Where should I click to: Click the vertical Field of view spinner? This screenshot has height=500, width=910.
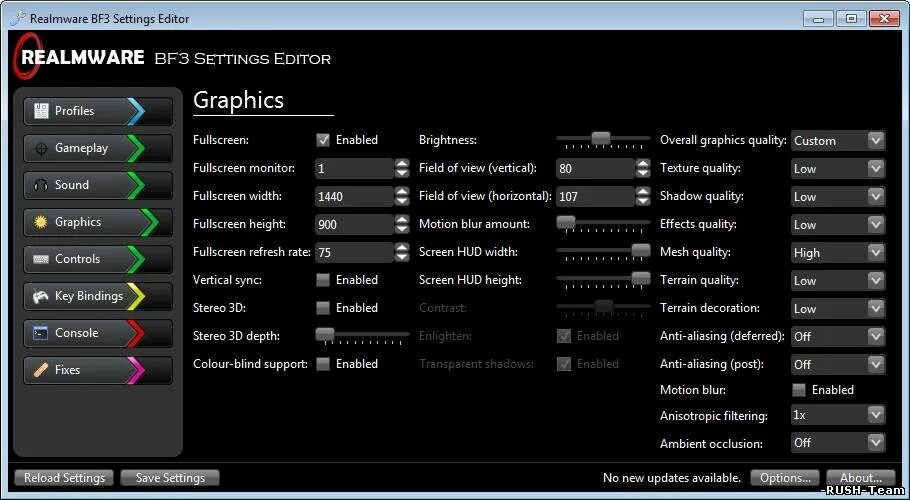[643, 169]
